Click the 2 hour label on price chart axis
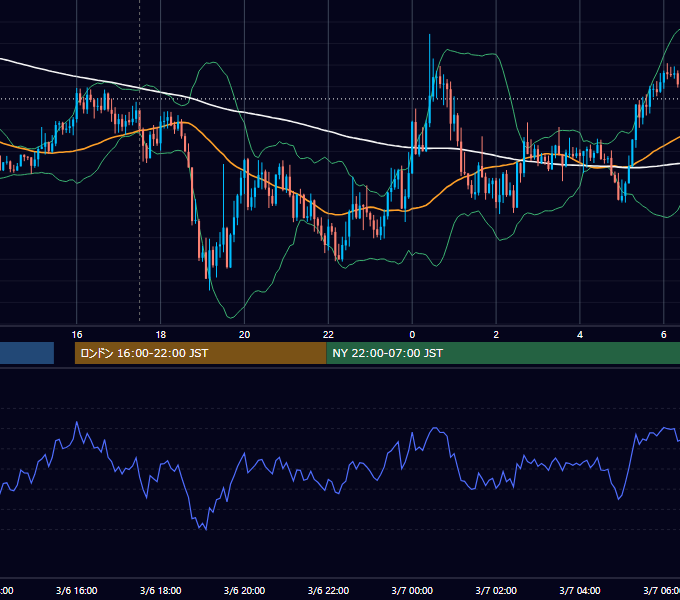 point(496,335)
